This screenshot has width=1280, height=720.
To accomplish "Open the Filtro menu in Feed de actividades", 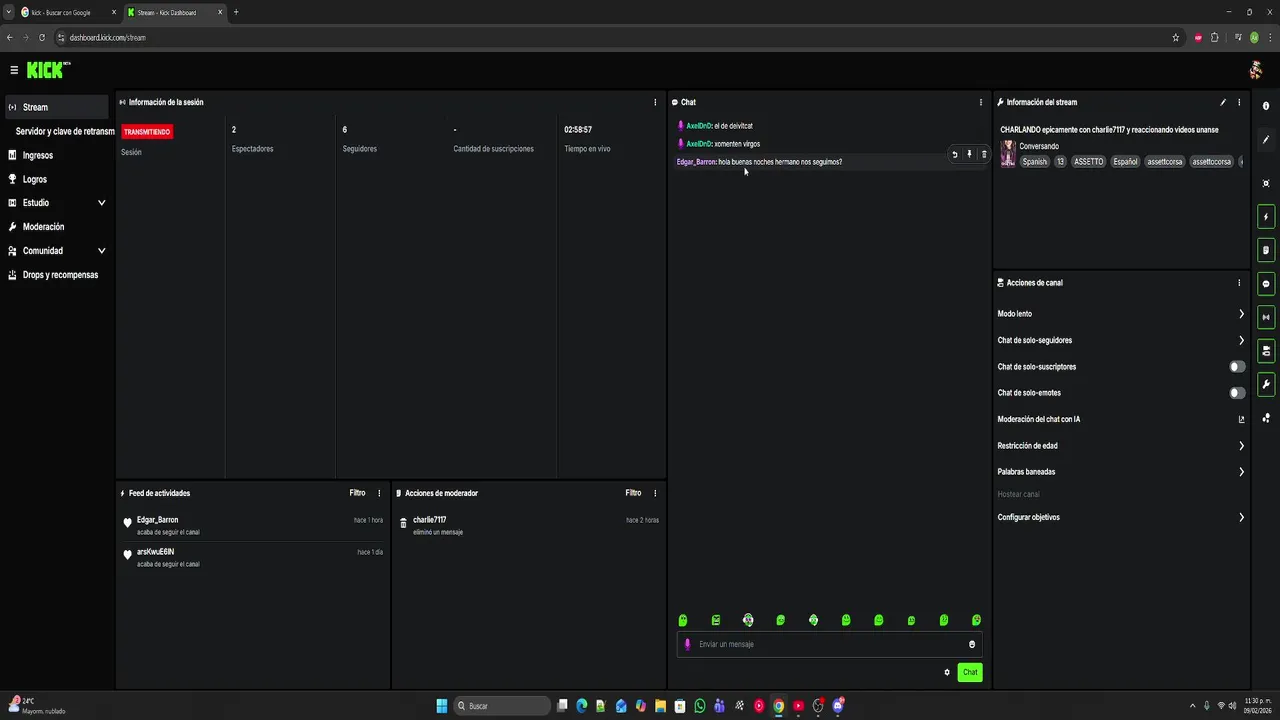I will pyautogui.click(x=357, y=493).
